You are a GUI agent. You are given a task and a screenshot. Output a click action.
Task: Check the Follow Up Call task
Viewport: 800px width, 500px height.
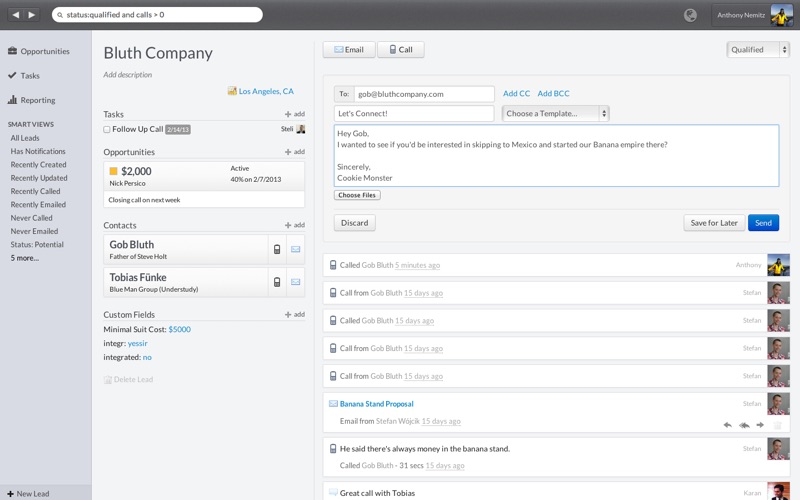[x=107, y=130]
